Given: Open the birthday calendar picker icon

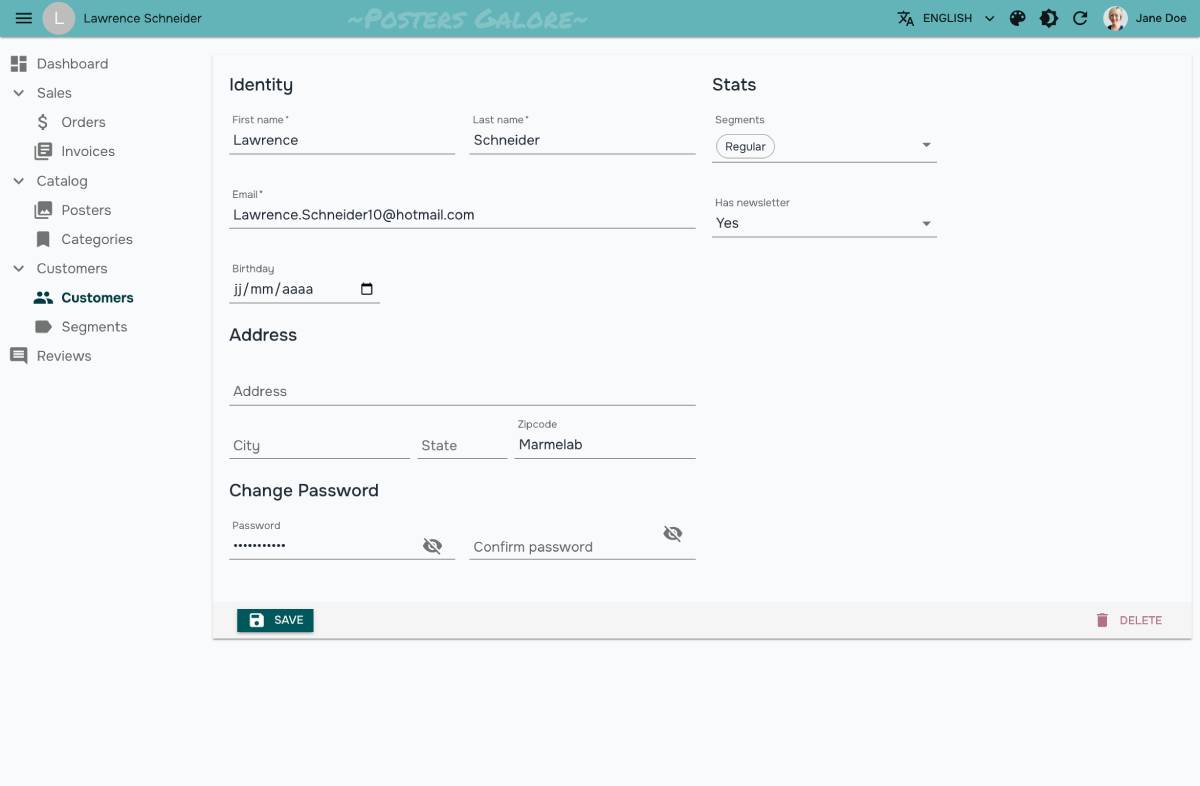Looking at the screenshot, I should [x=367, y=289].
